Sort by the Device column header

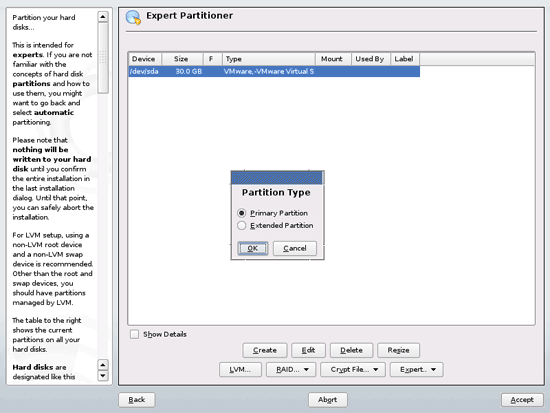coord(144,59)
